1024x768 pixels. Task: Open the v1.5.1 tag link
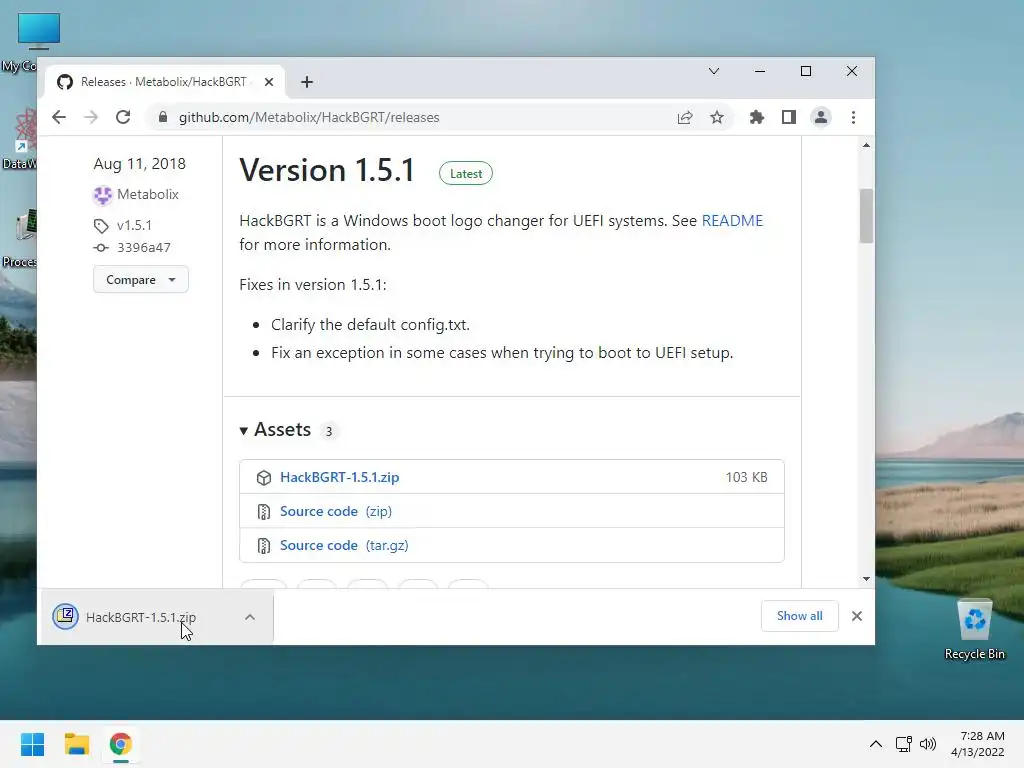135,225
